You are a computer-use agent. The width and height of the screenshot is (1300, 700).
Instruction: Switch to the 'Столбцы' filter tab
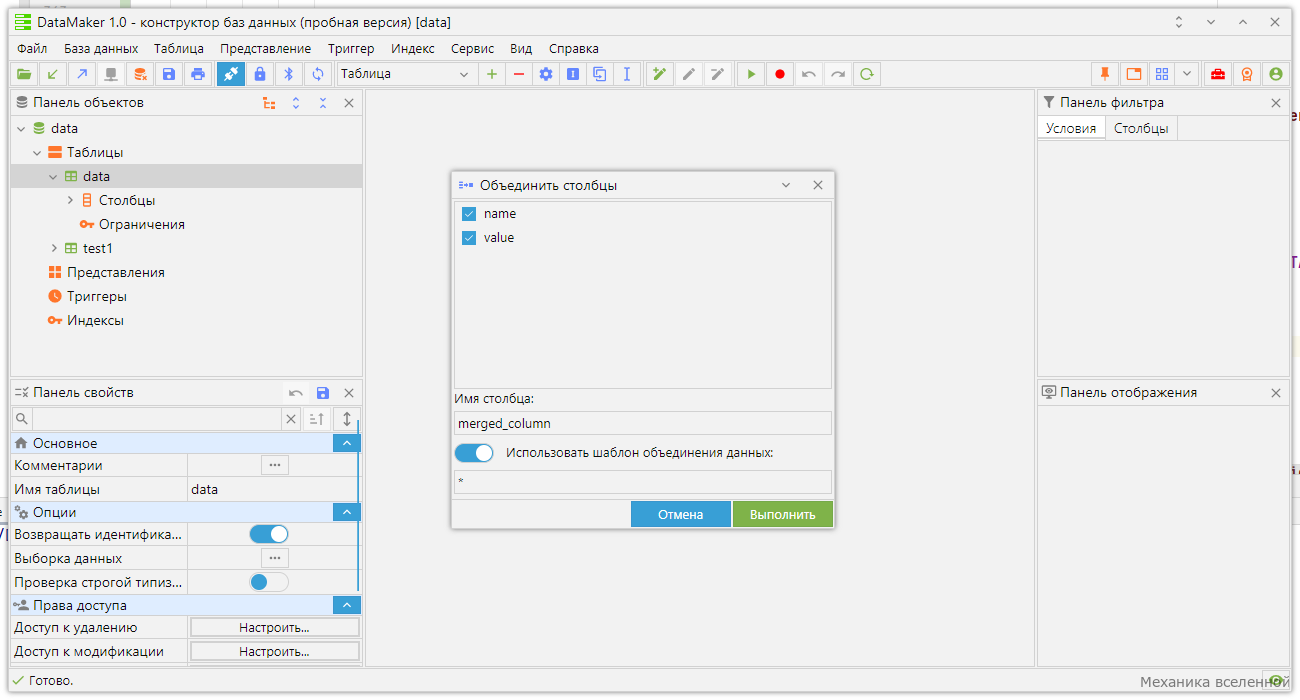tap(1141, 129)
